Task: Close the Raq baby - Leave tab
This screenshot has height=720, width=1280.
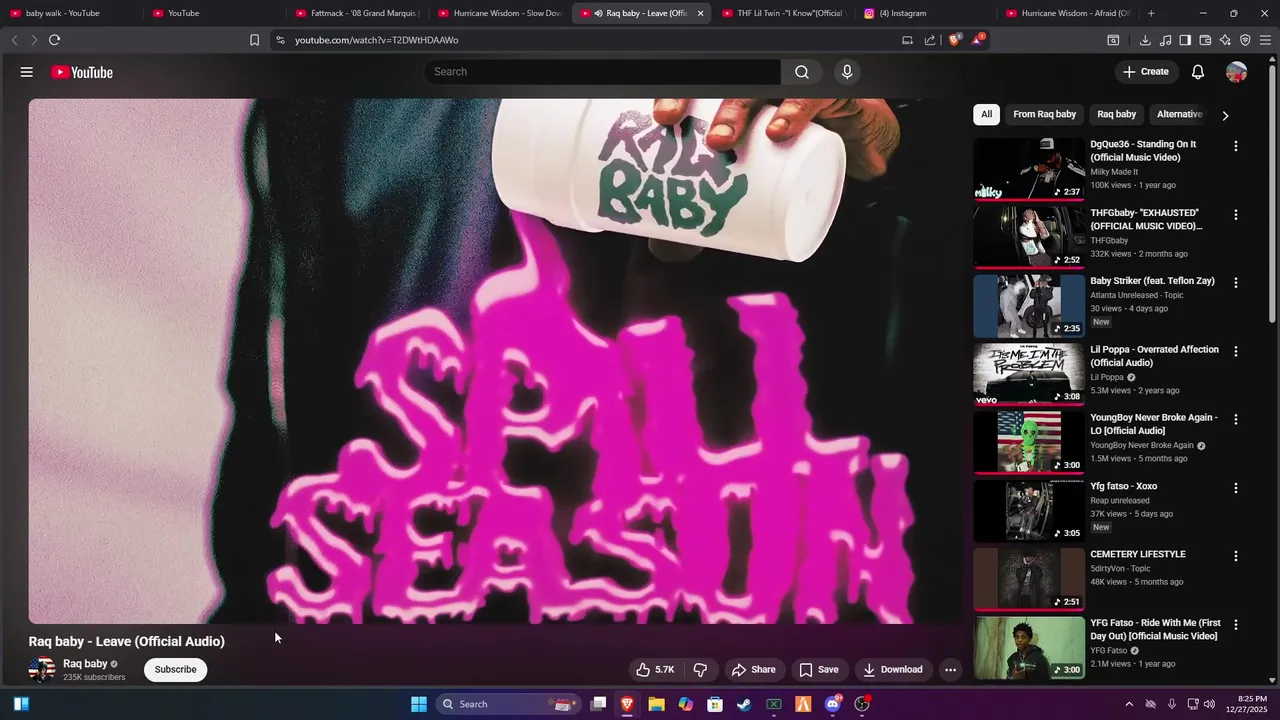Action: [x=700, y=13]
